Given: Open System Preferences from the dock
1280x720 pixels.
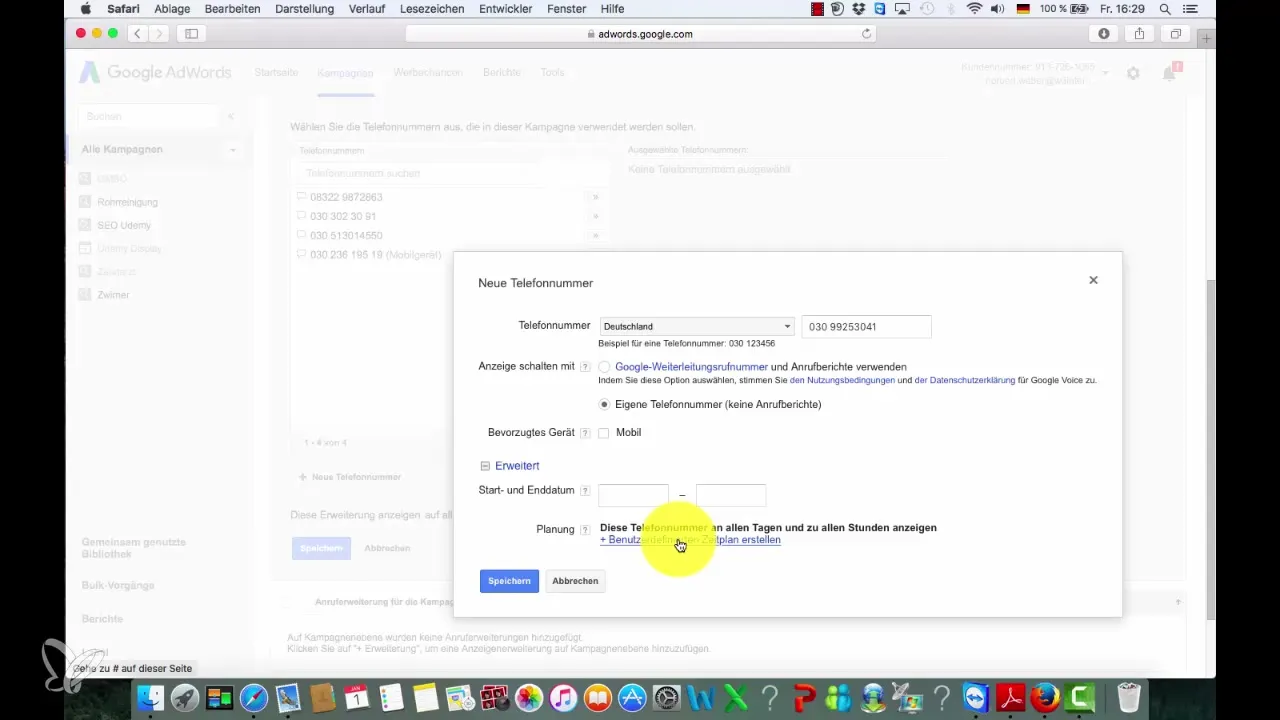Looking at the screenshot, I should 666,697.
